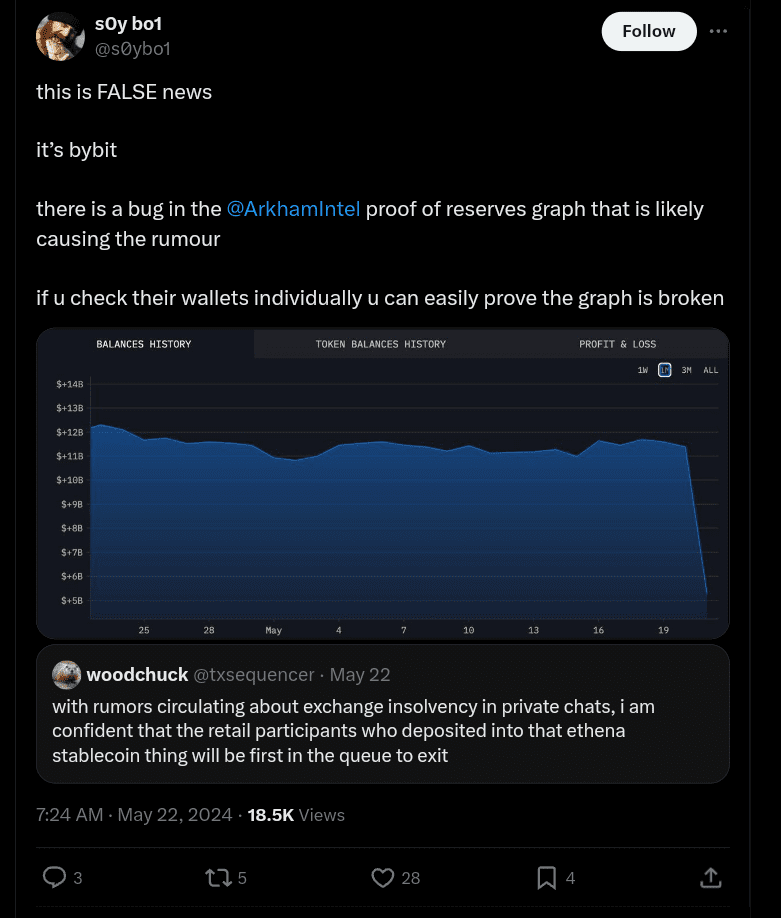Bookmark the post

[546, 877]
